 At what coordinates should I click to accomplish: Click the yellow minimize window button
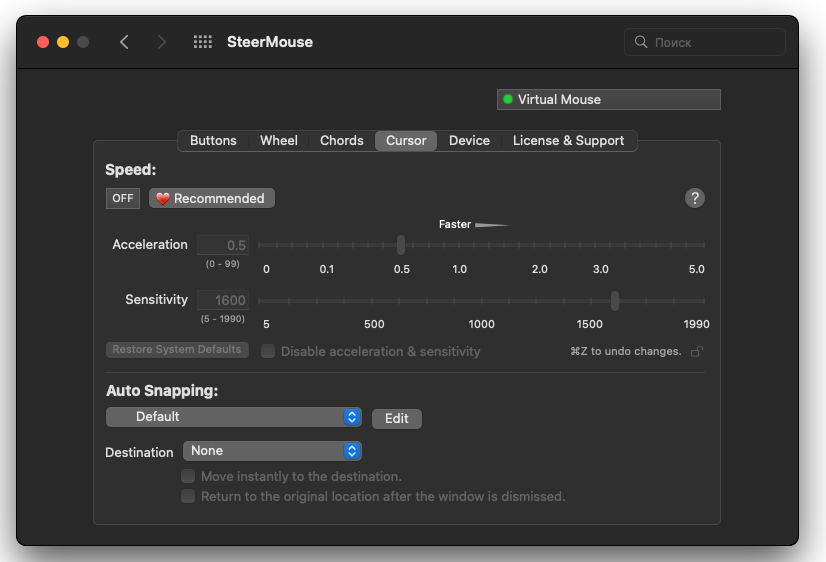click(63, 42)
